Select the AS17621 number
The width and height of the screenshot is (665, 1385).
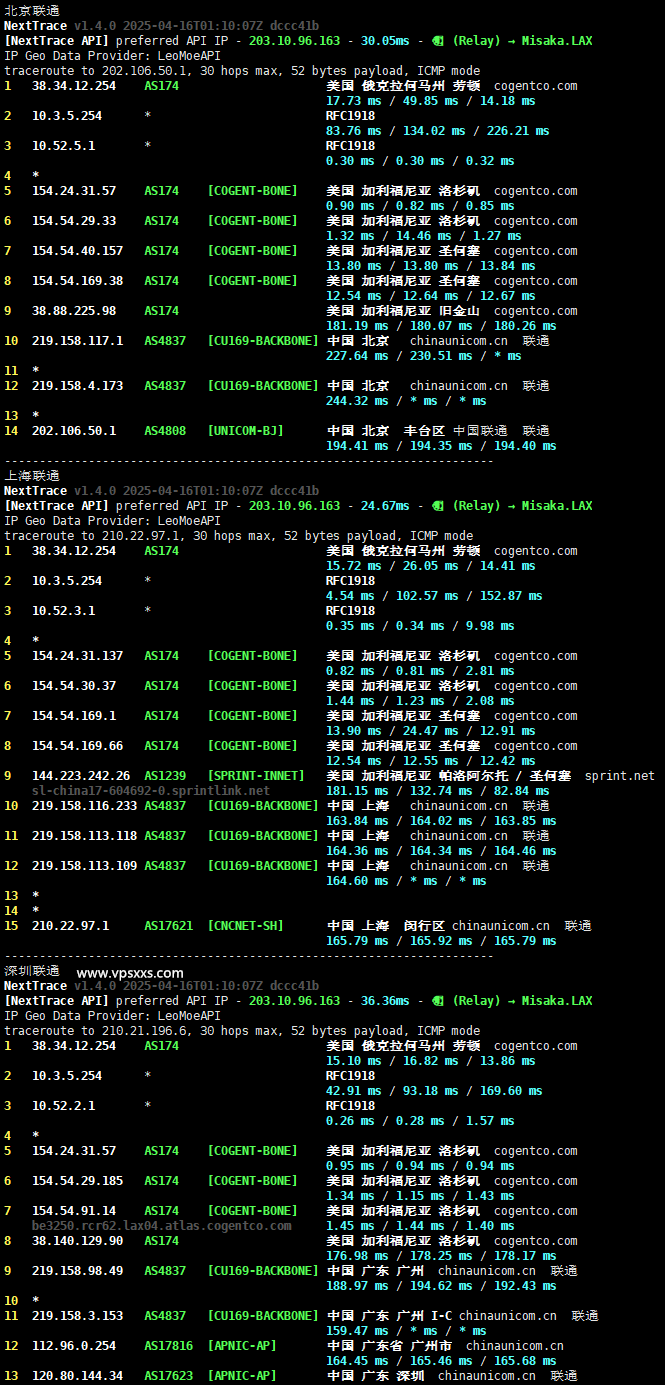pyautogui.click(x=169, y=926)
